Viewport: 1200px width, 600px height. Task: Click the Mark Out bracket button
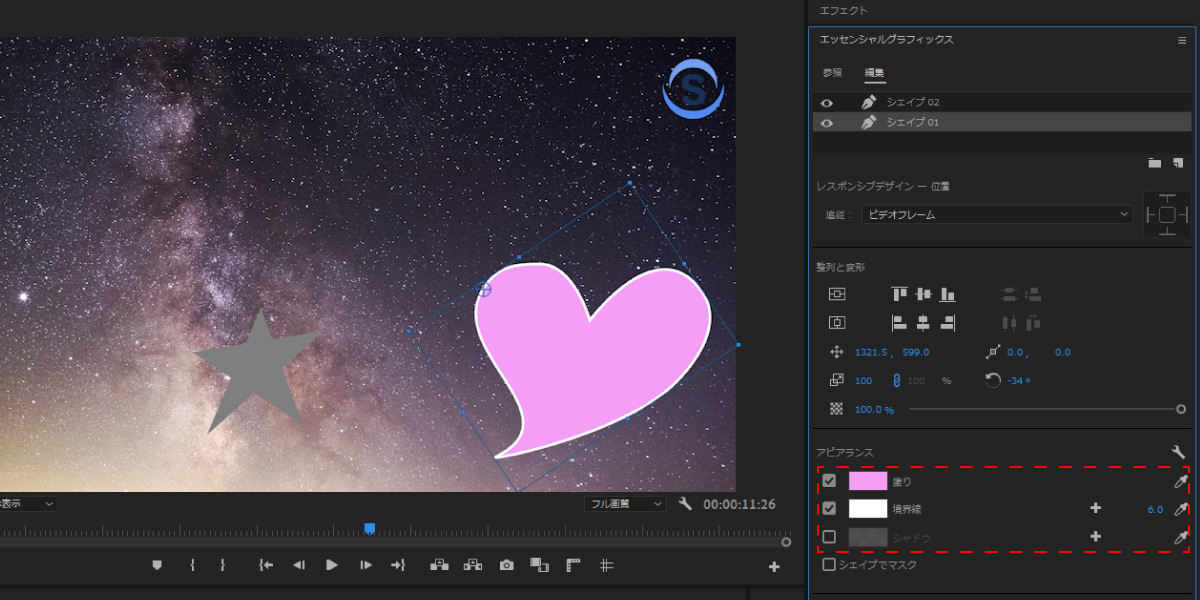point(222,565)
